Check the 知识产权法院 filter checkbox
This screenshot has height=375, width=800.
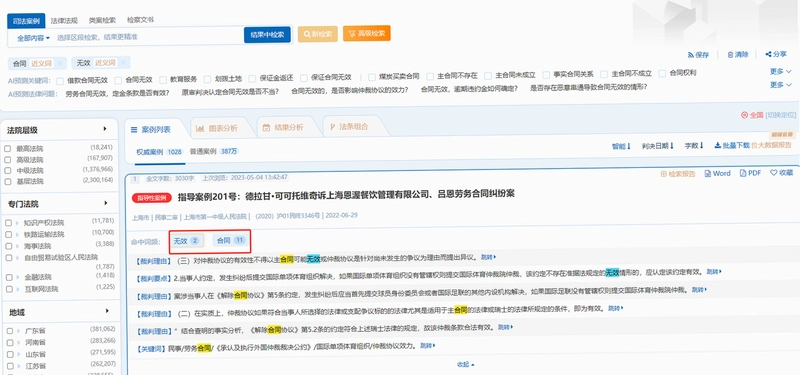[10, 223]
